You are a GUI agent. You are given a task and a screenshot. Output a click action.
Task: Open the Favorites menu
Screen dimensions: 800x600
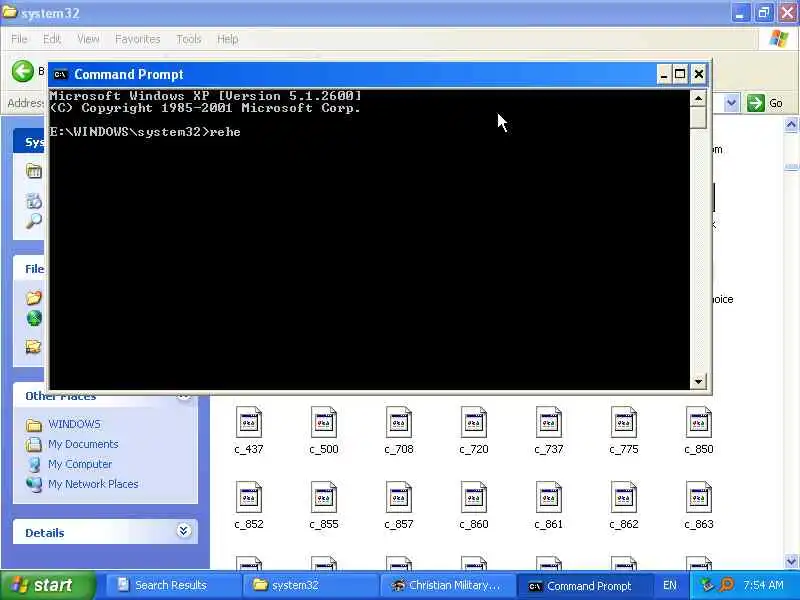click(138, 39)
